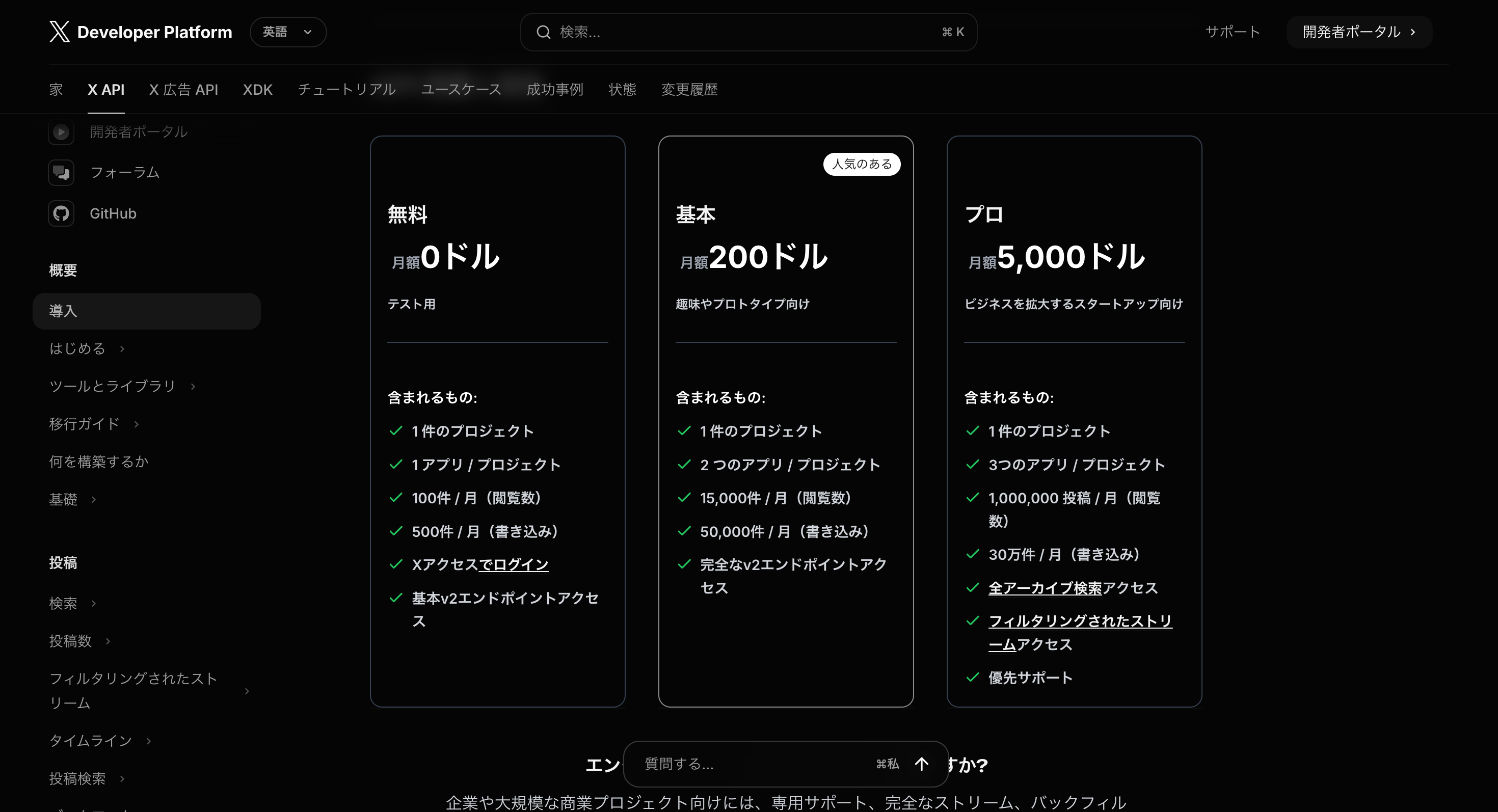Image resolution: width=1498 pixels, height=812 pixels.
Task: Click the テスト用 description text
Action: click(x=412, y=304)
